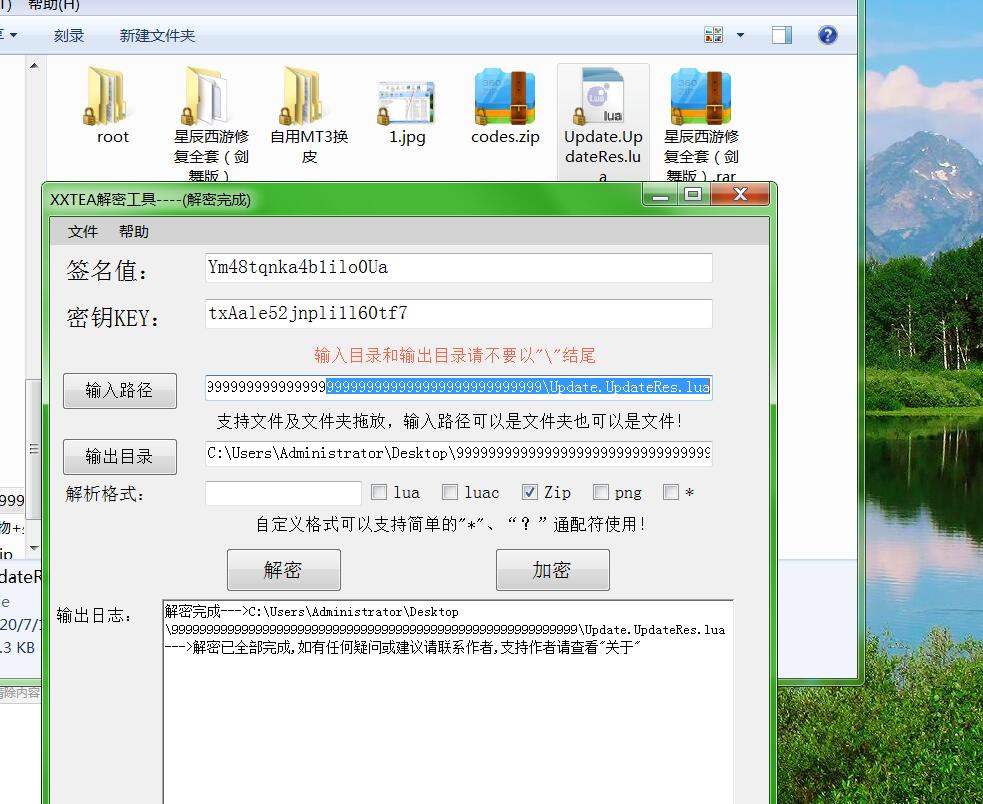Open the codes.zip archive icon
The height and width of the screenshot is (804, 983).
[x=503, y=100]
